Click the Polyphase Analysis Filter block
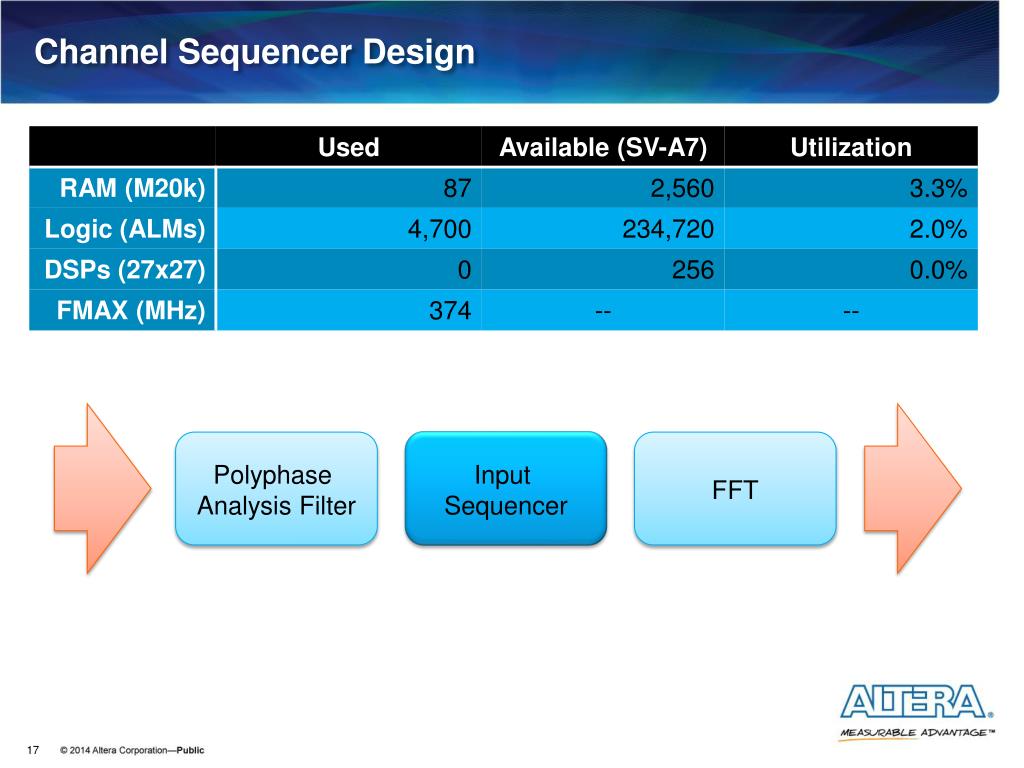 click(276, 488)
